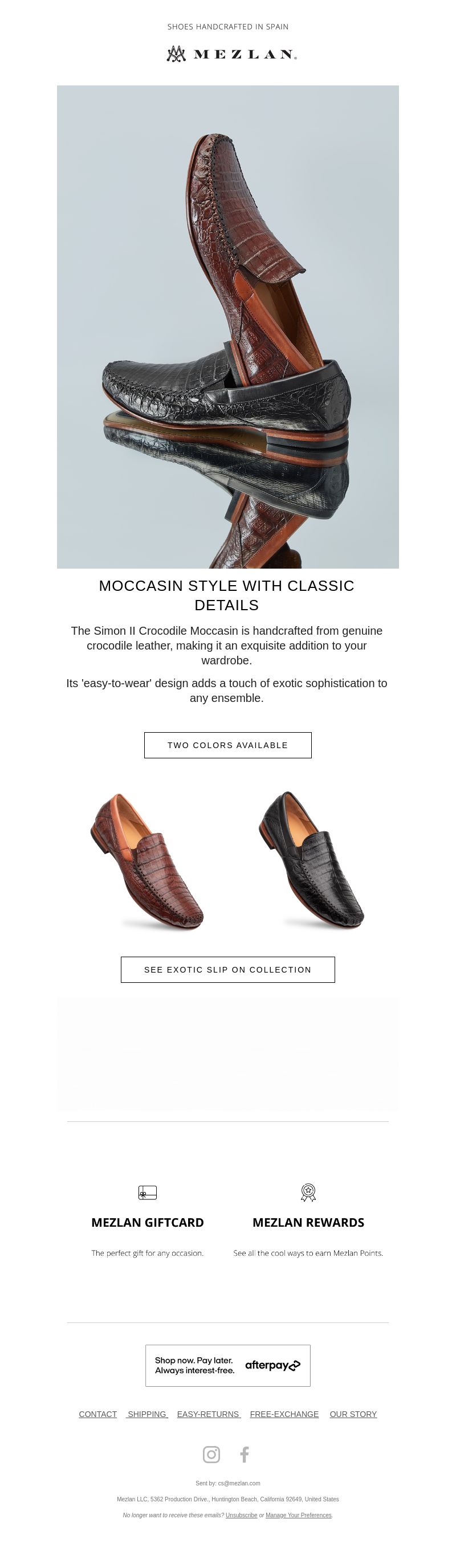The height and width of the screenshot is (1568, 456).
Task: Open the Mezlan Rewards heading
Action: pos(308,1222)
